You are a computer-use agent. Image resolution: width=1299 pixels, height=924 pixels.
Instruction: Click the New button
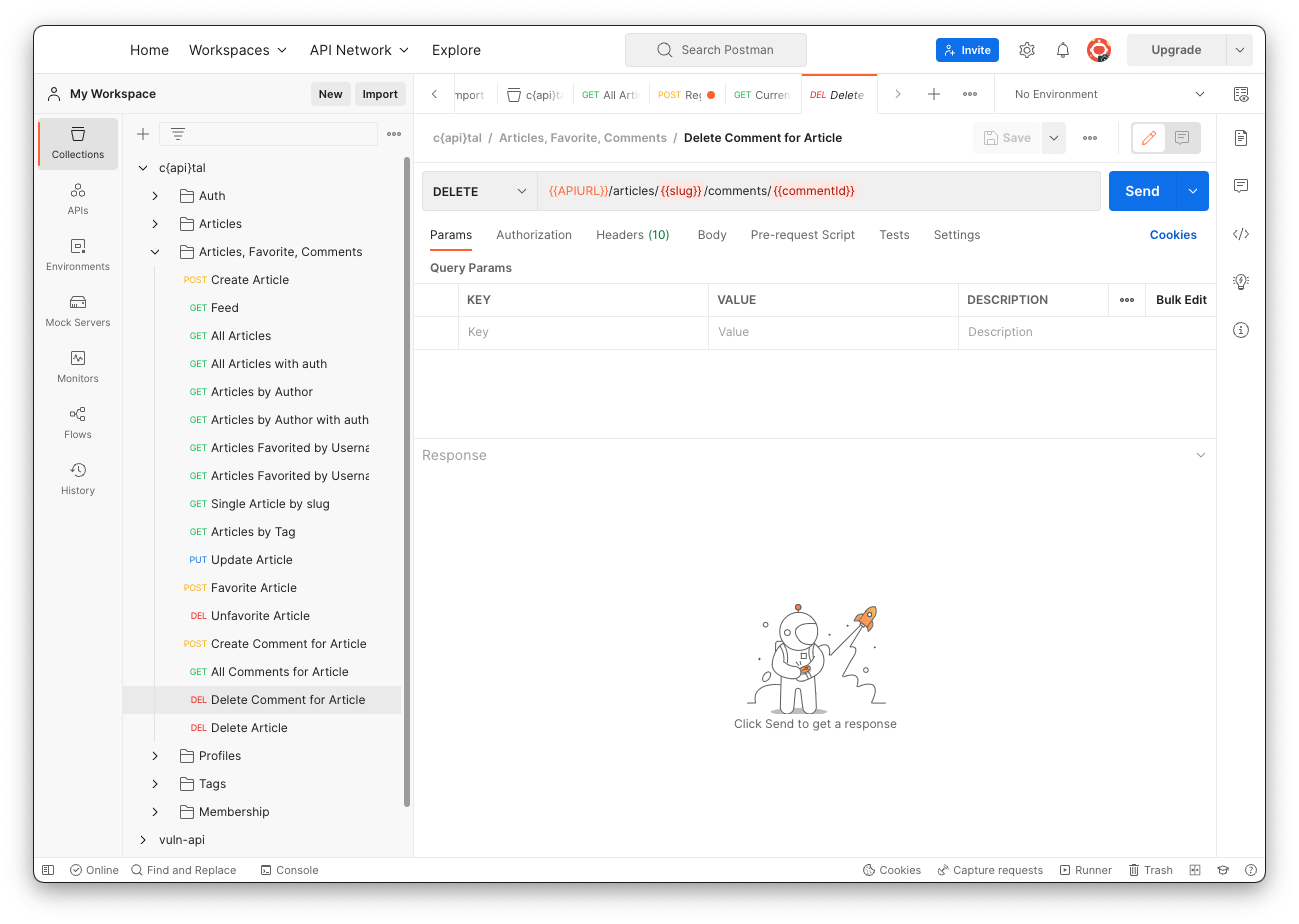tap(330, 94)
